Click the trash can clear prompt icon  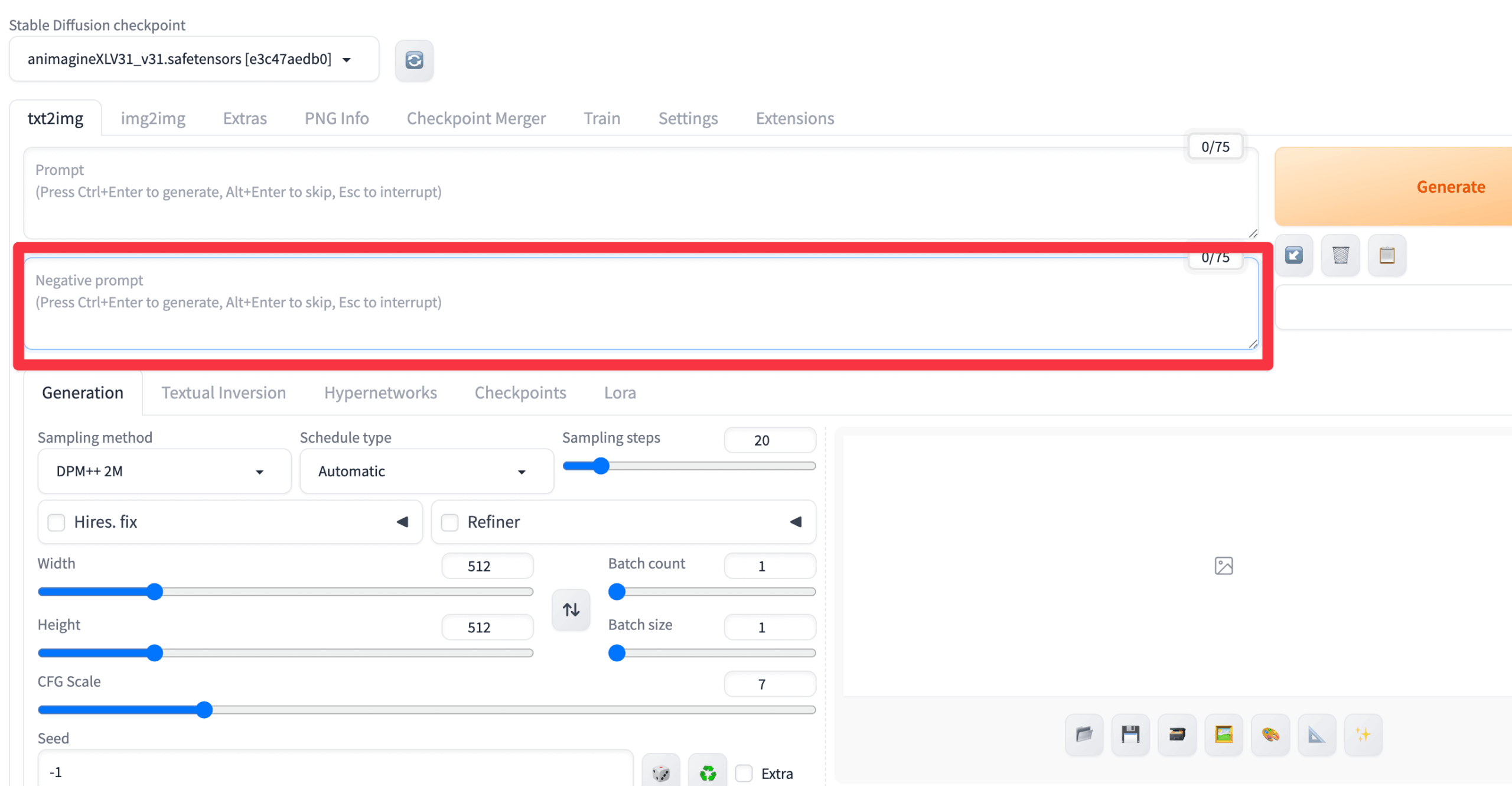pyautogui.click(x=1340, y=255)
